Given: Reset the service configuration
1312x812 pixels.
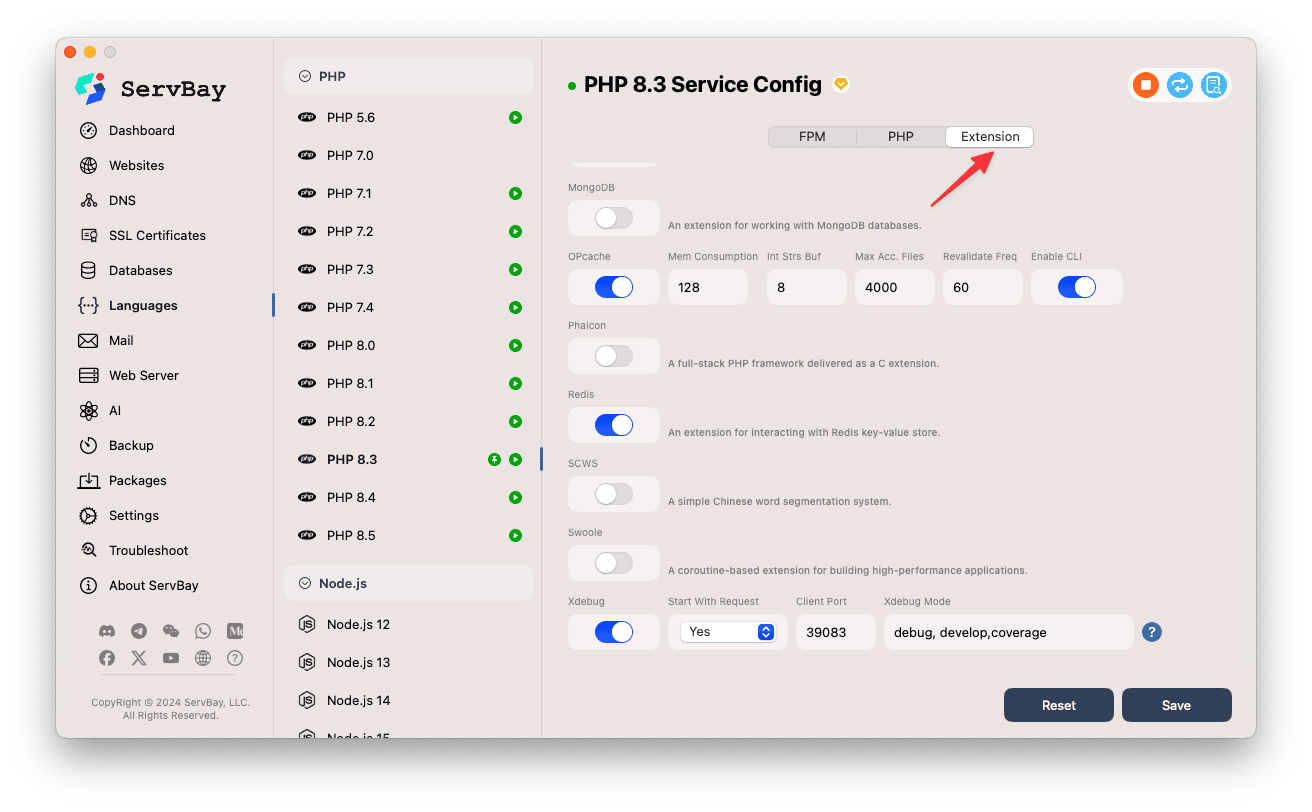Looking at the screenshot, I should 1058,704.
